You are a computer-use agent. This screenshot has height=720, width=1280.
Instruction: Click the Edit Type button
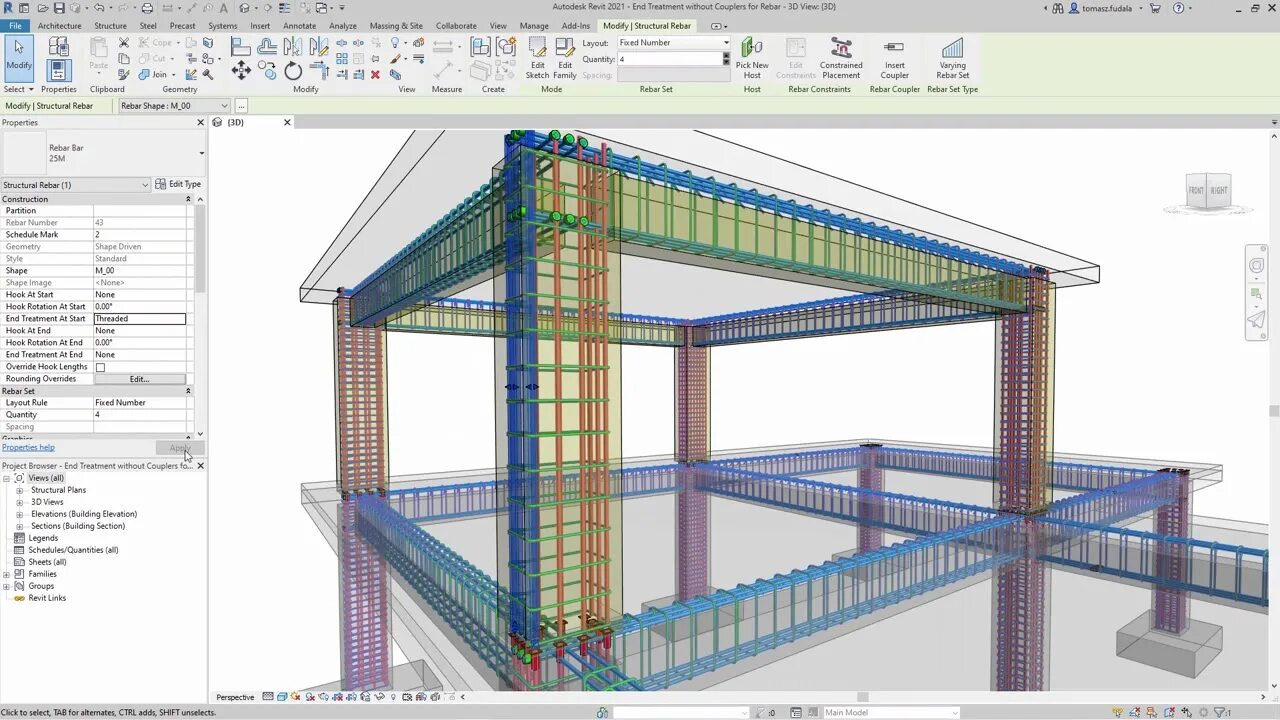click(179, 185)
